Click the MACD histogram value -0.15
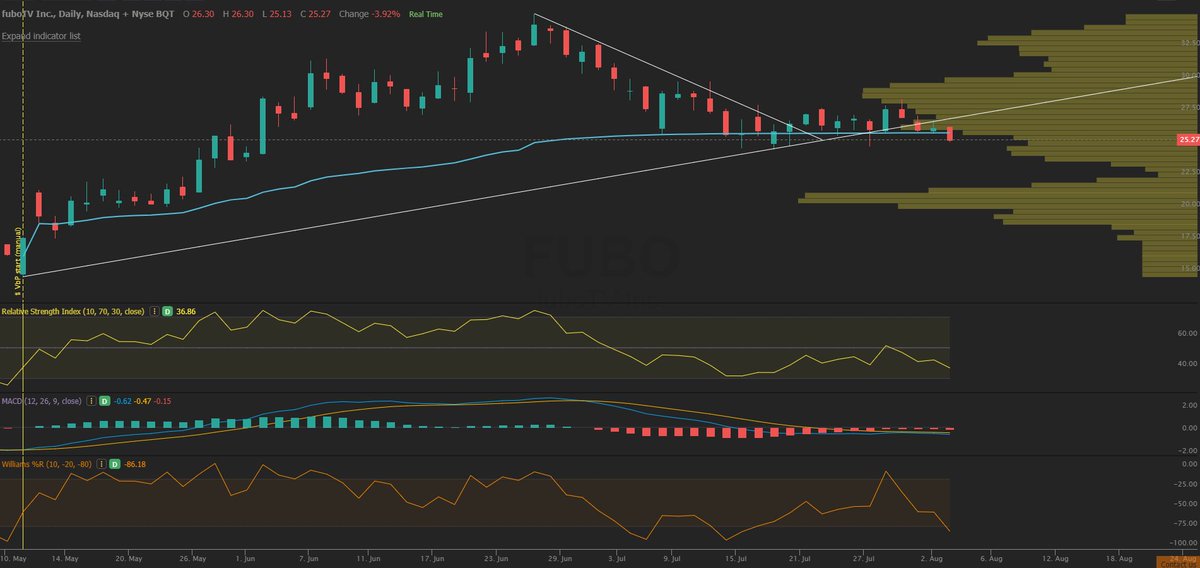This screenshot has width=1200, height=568. 164,399
